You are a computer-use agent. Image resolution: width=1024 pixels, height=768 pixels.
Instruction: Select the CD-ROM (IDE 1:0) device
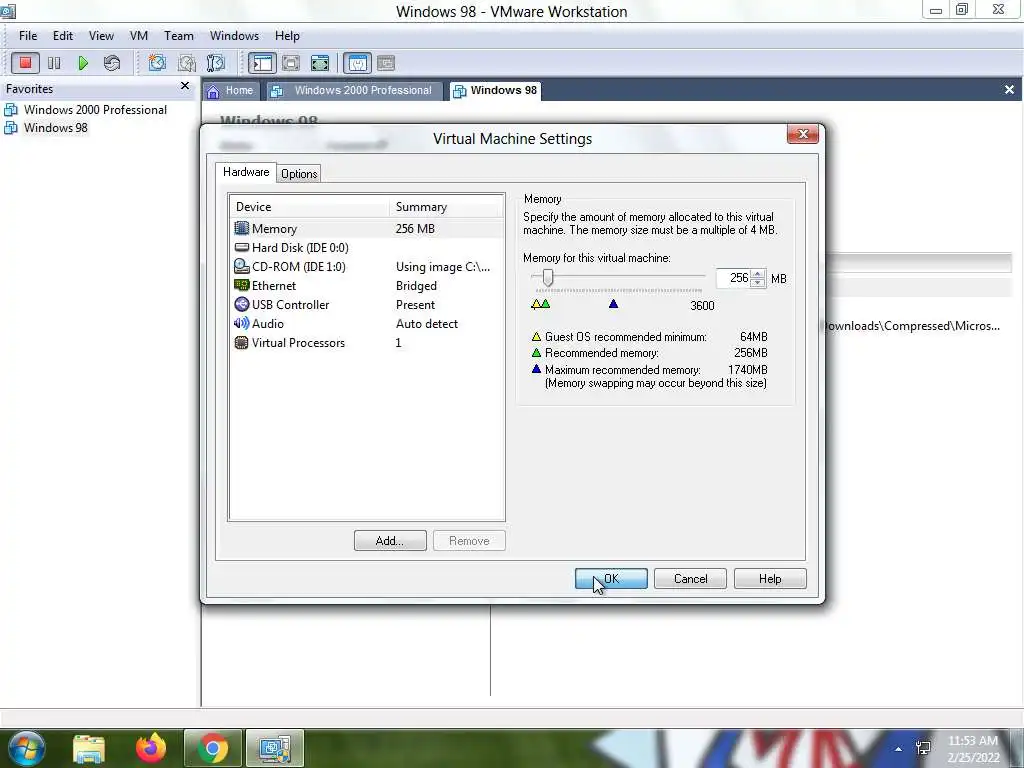(x=367, y=266)
